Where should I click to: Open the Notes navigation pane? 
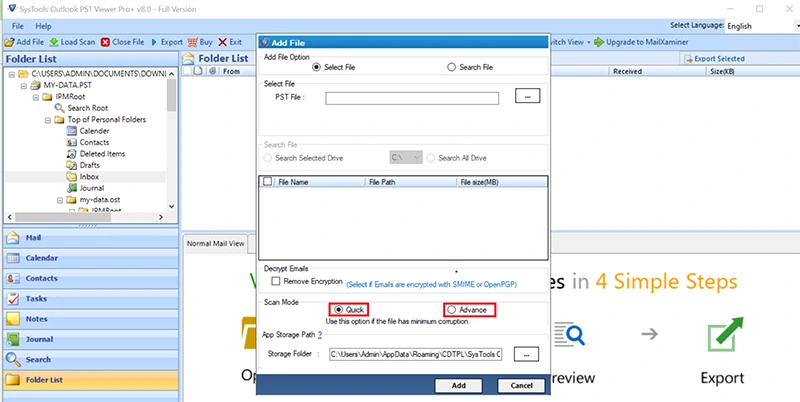click(x=91, y=319)
